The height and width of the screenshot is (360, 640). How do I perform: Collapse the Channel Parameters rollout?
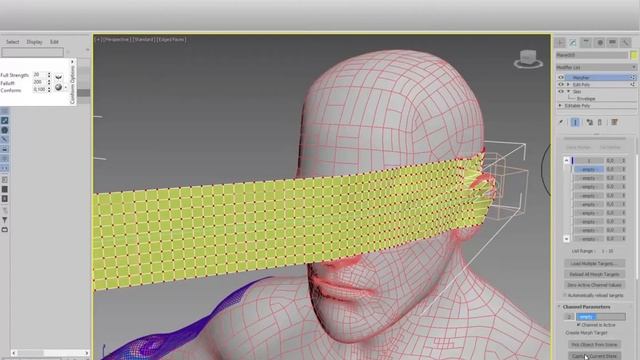click(x=560, y=307)
